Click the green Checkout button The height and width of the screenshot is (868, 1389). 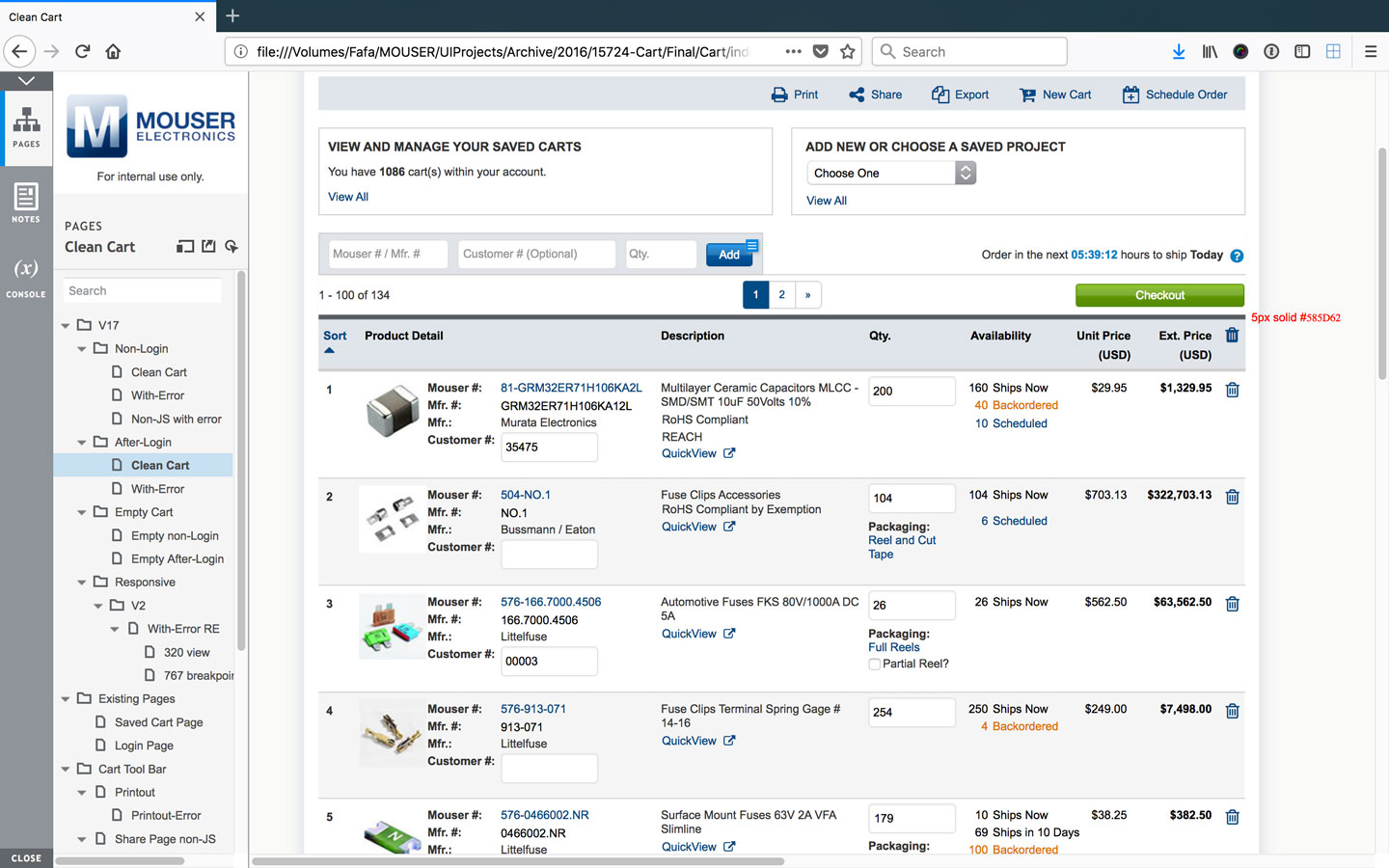tap(1159, 295)
